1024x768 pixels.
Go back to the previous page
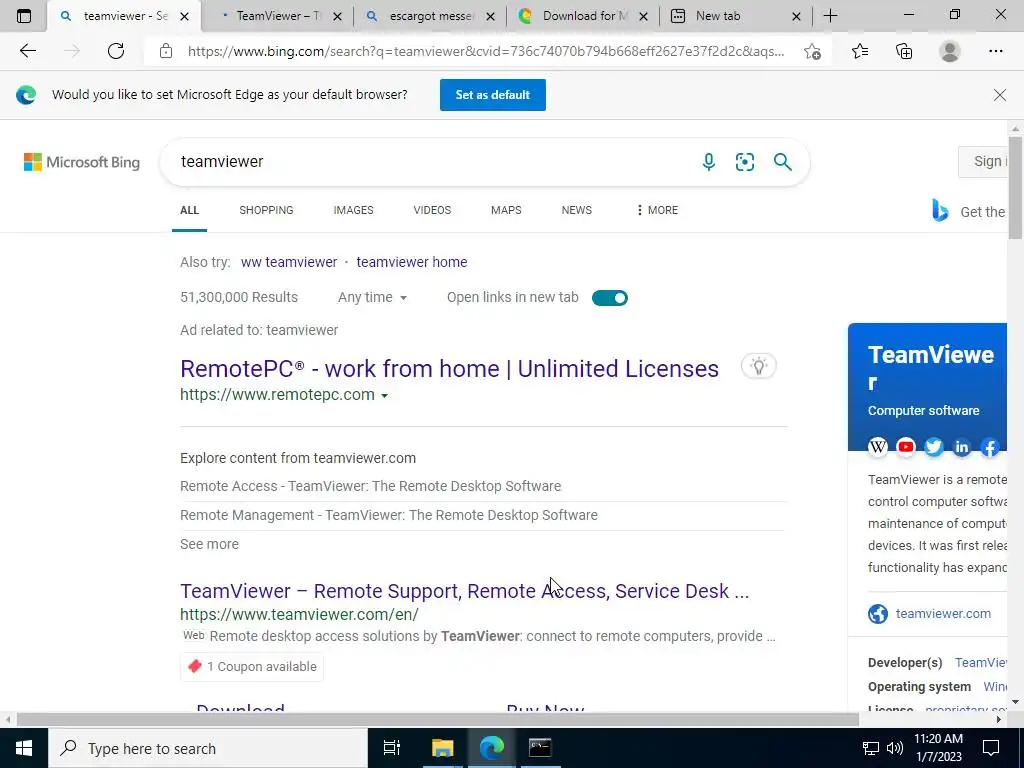coord(27,51)
